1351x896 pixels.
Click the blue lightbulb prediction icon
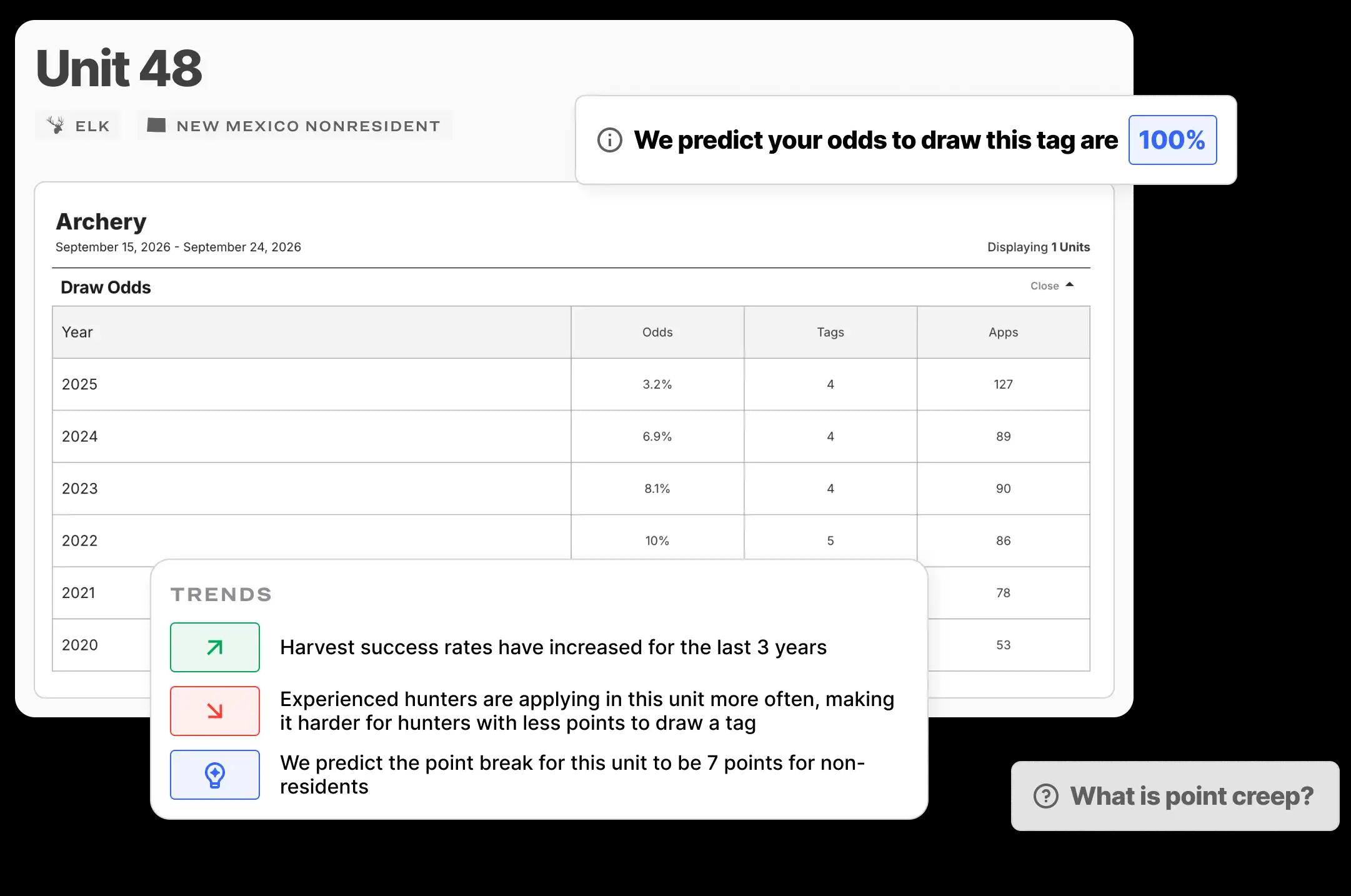pyautogui.click(x=214, y=775)
